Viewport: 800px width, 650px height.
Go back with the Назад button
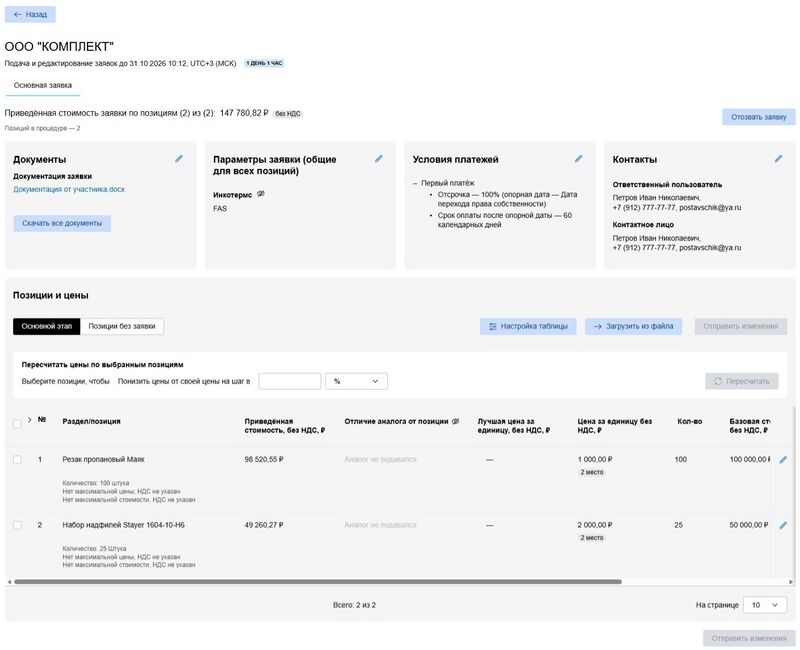[x=30, y=14]
